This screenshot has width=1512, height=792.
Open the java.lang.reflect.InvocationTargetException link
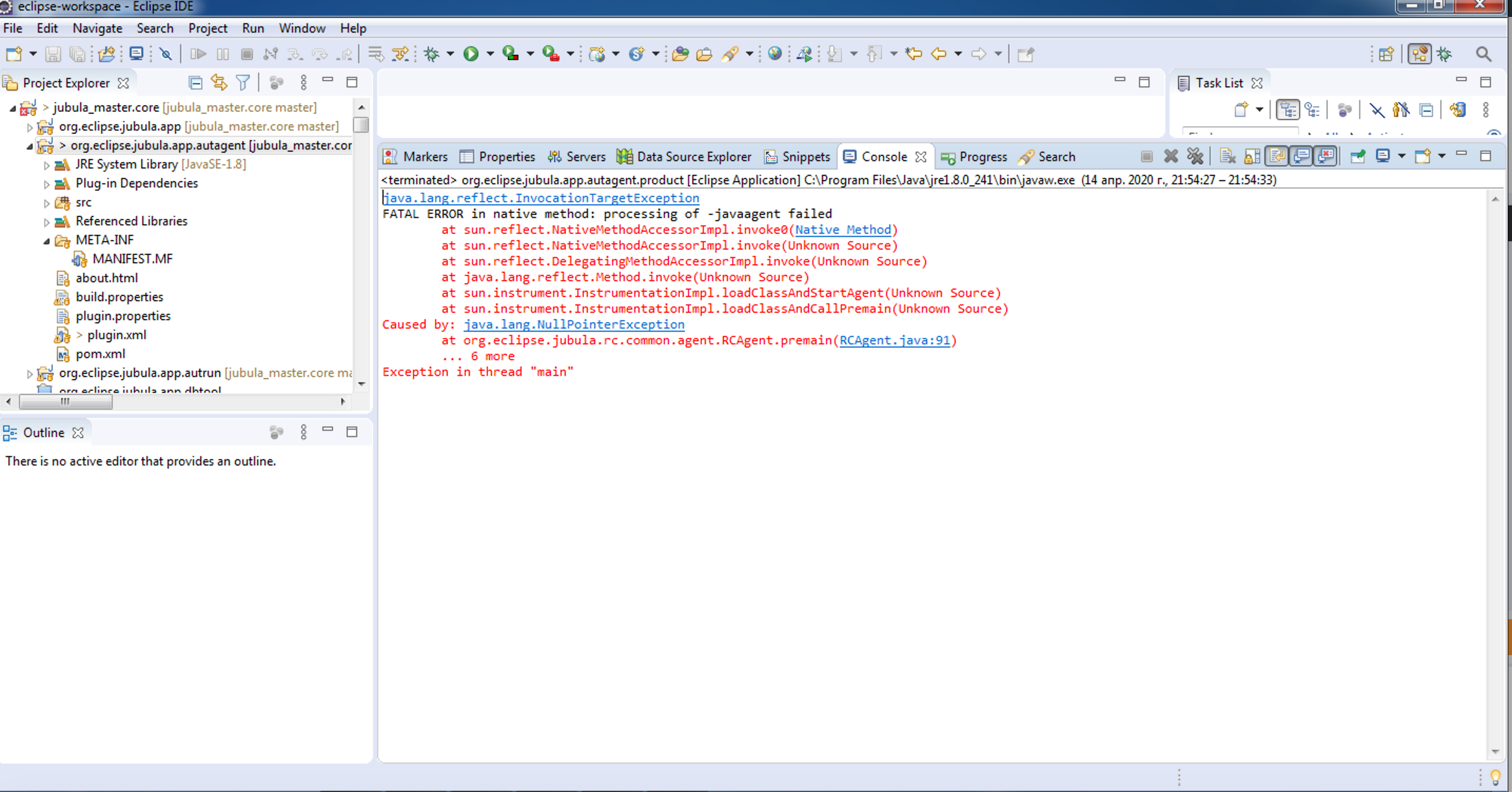(x=541, y=199)
